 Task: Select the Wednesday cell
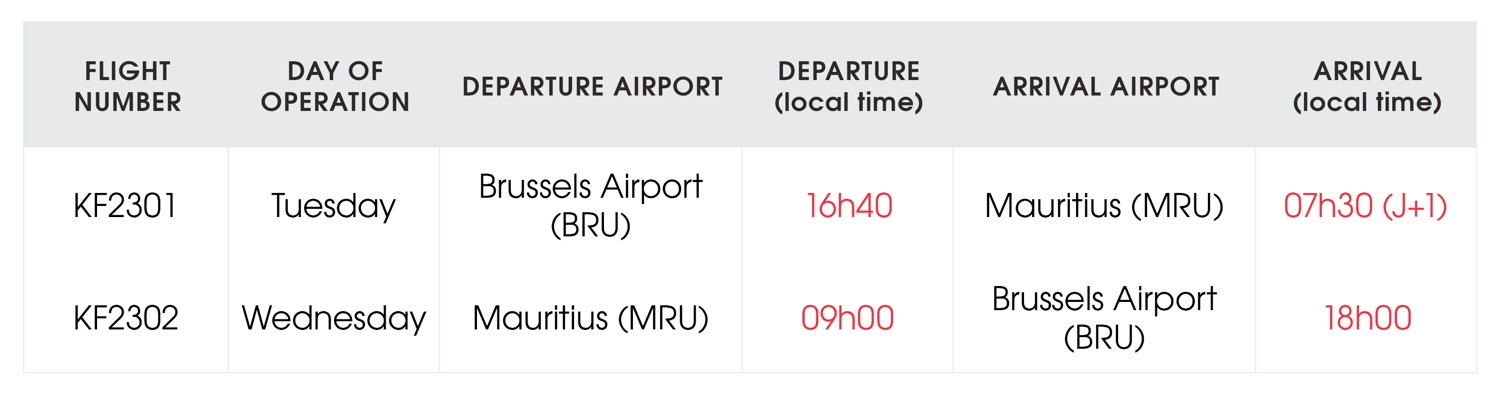(334, 318)
